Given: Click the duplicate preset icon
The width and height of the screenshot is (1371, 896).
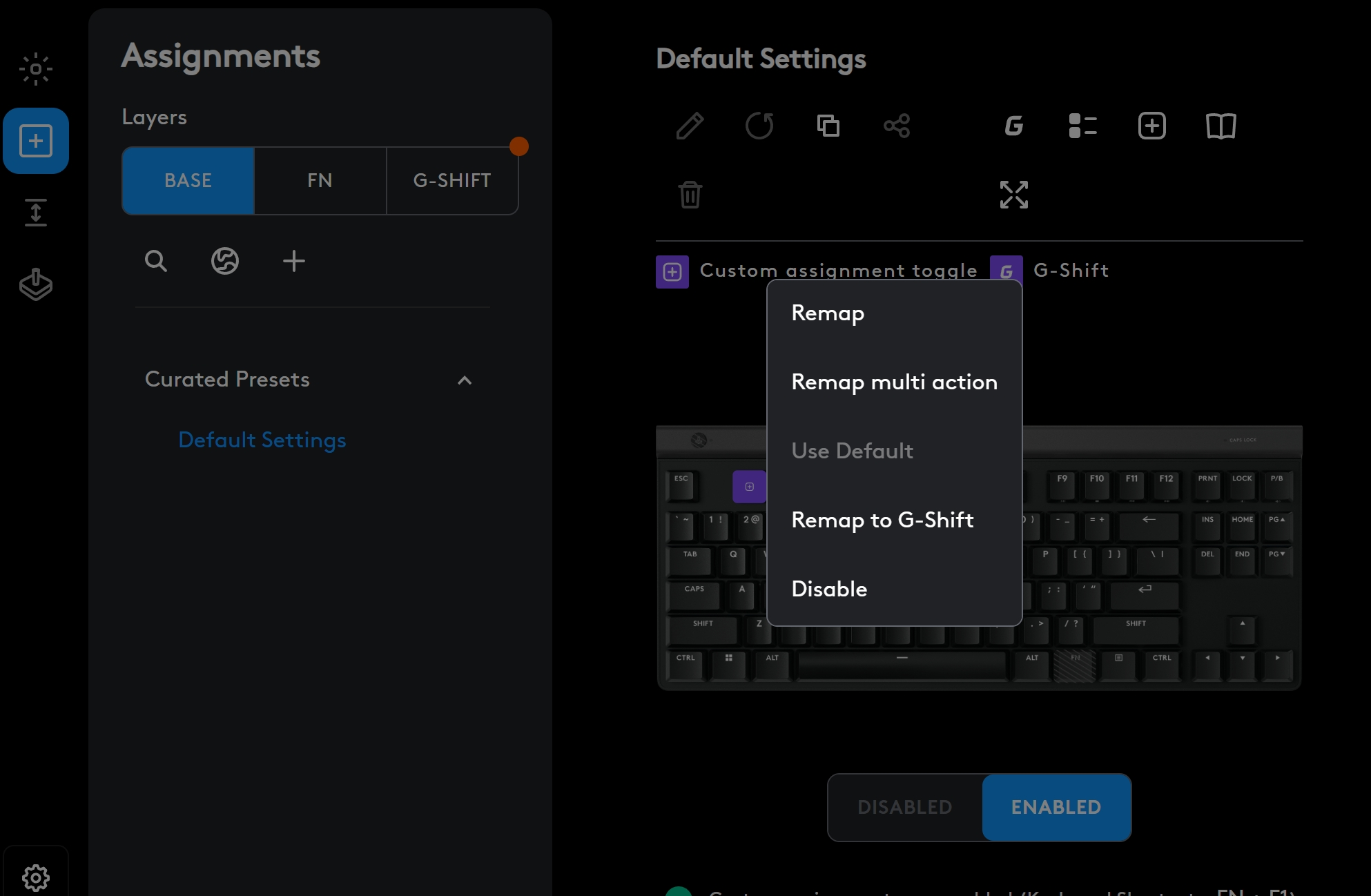Looking at the screenshot, I should [x=828, y=126].
